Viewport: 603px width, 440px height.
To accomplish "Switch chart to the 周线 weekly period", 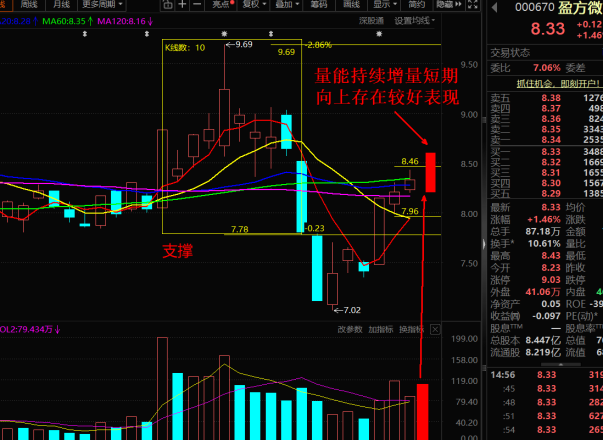I will tap(28, 5).
